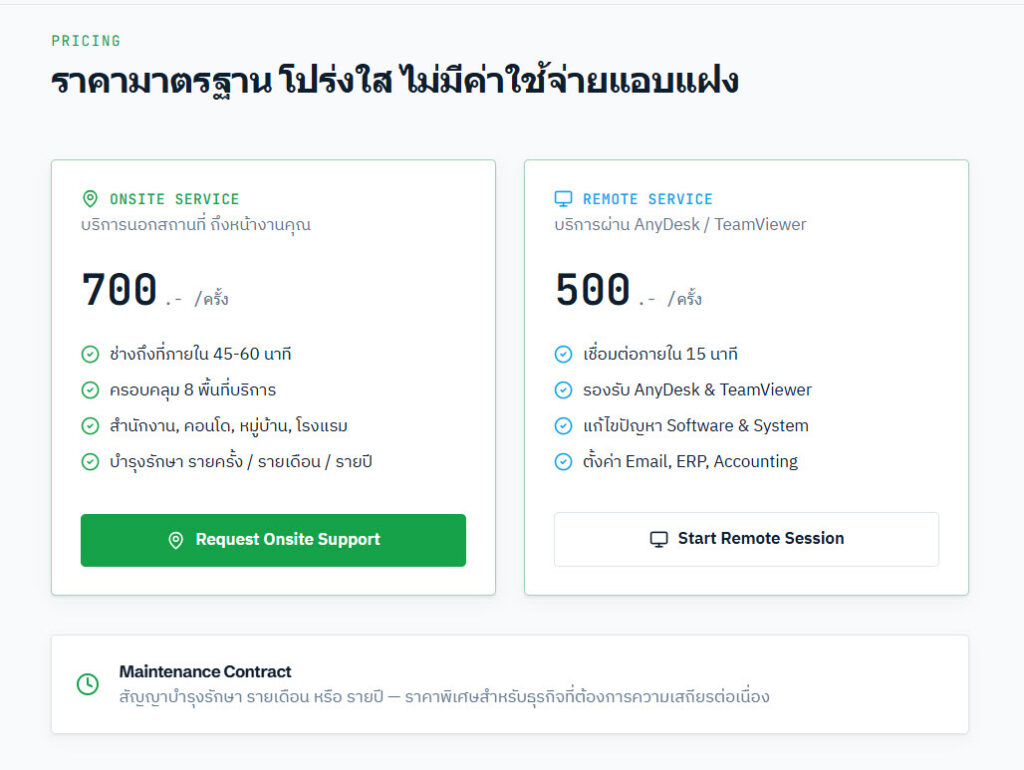Click the ONSITE SERVICE label
Screen dimensions: 1024x770
tap(174, 199)
